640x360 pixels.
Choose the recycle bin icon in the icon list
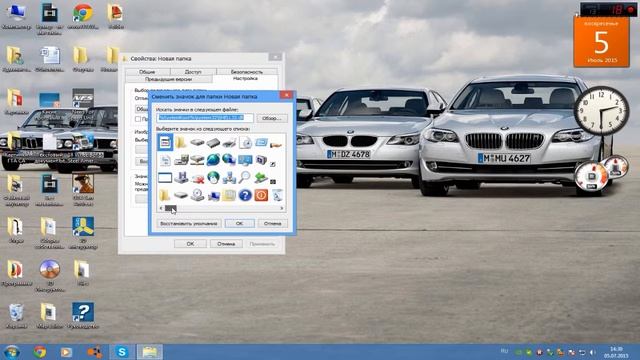pyautogui.click(x=277, y=195)
